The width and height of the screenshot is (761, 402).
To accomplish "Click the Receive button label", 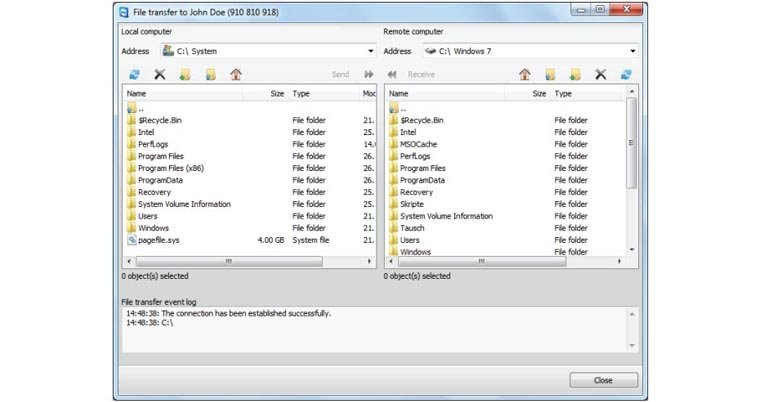I will pyautogui.click(x=421, y=74).
